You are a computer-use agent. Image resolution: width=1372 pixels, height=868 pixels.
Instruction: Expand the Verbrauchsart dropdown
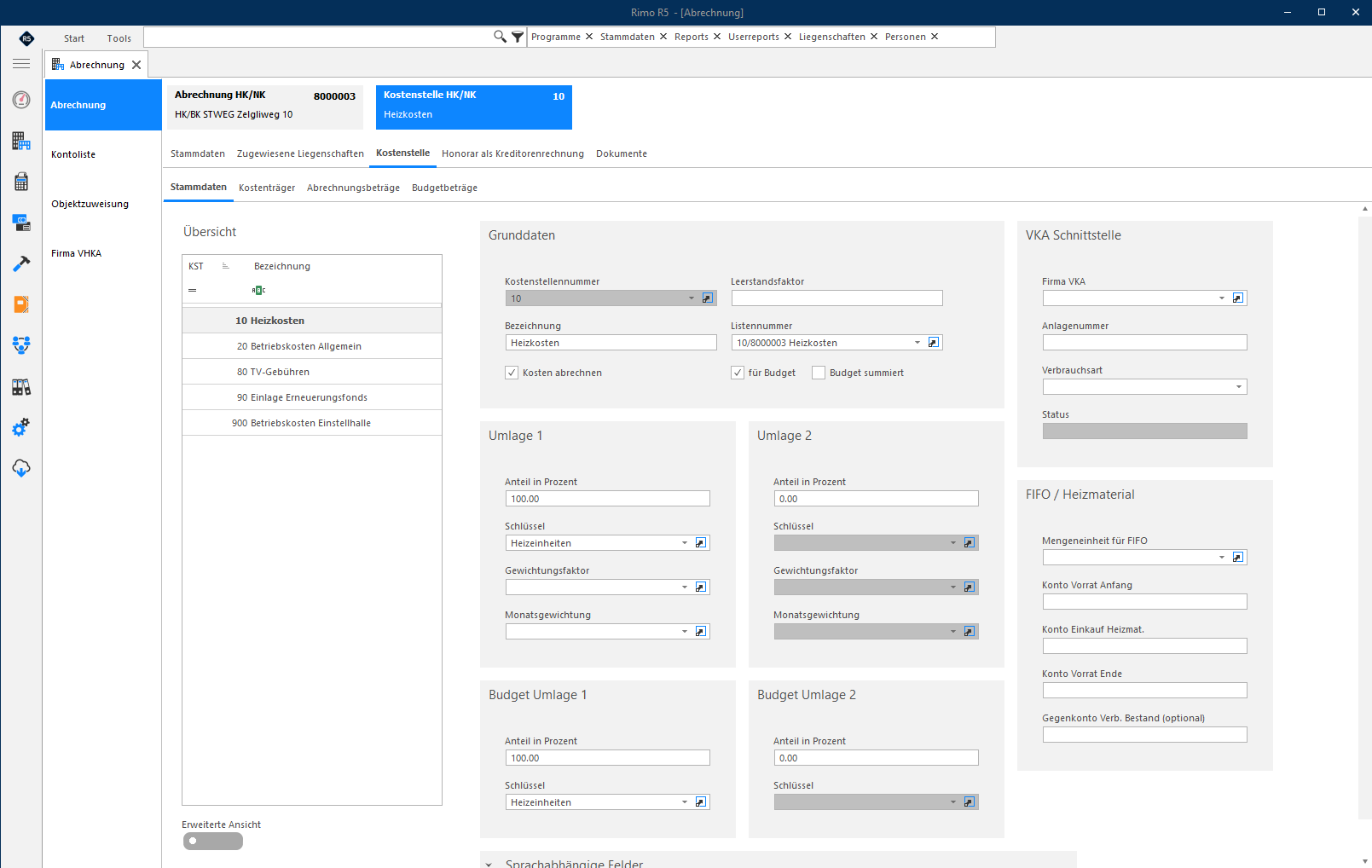pyautogui.click(x=1239, y=387)
